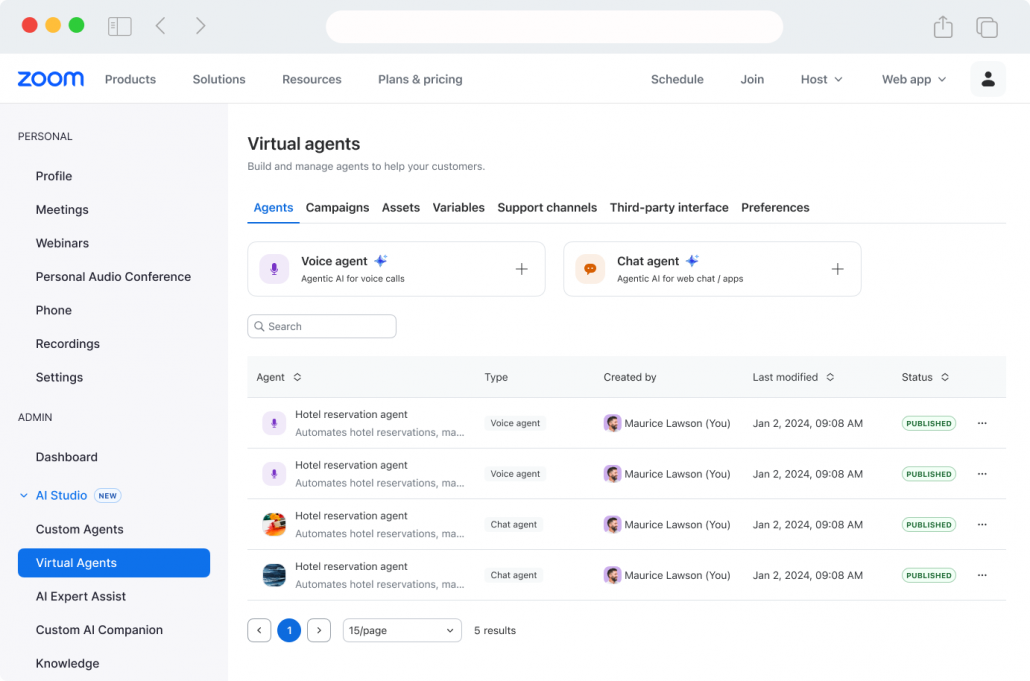Switch to the Campaigns tab
This screenshot has height=681, width=1030.
point(338,208)
